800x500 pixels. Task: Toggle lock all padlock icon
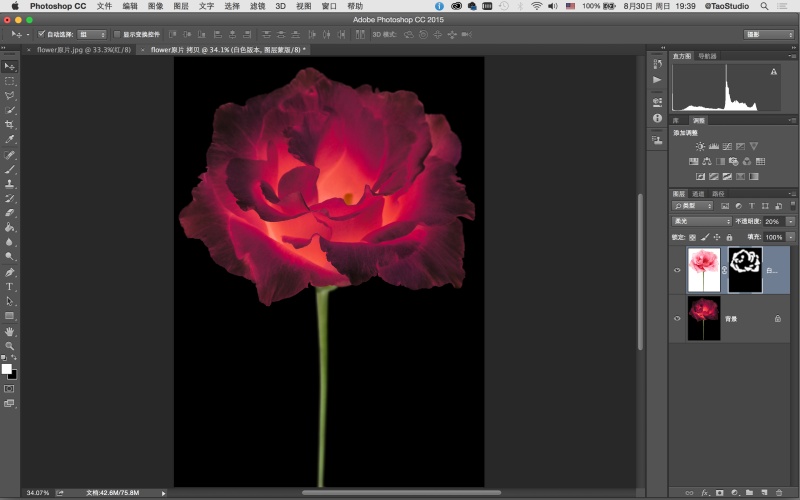pyautogui.click(x=729, y=237)
